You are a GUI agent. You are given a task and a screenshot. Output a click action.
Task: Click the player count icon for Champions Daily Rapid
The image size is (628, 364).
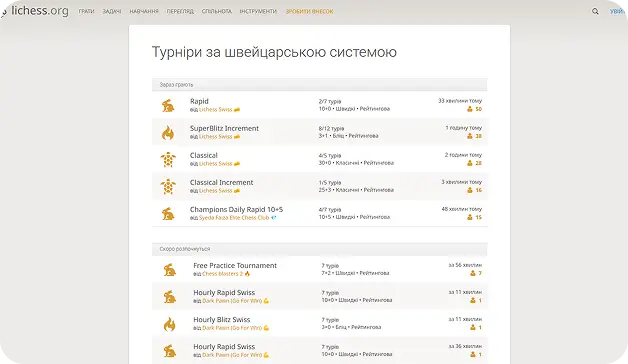point(470,217)
